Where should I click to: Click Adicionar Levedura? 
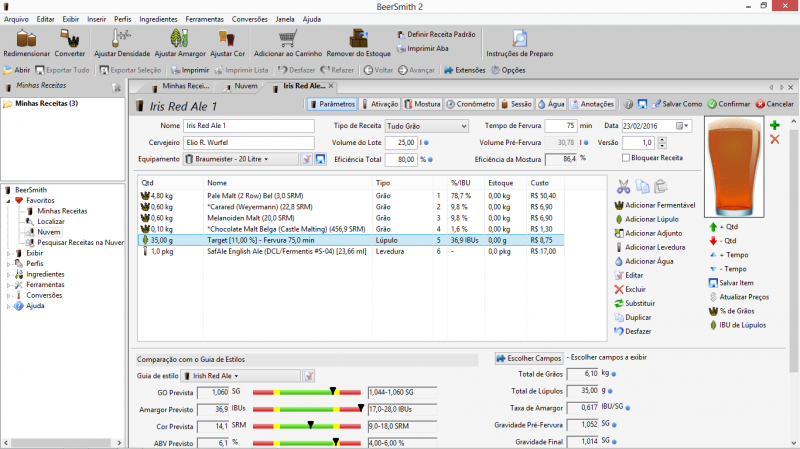[x=650, y=247]
